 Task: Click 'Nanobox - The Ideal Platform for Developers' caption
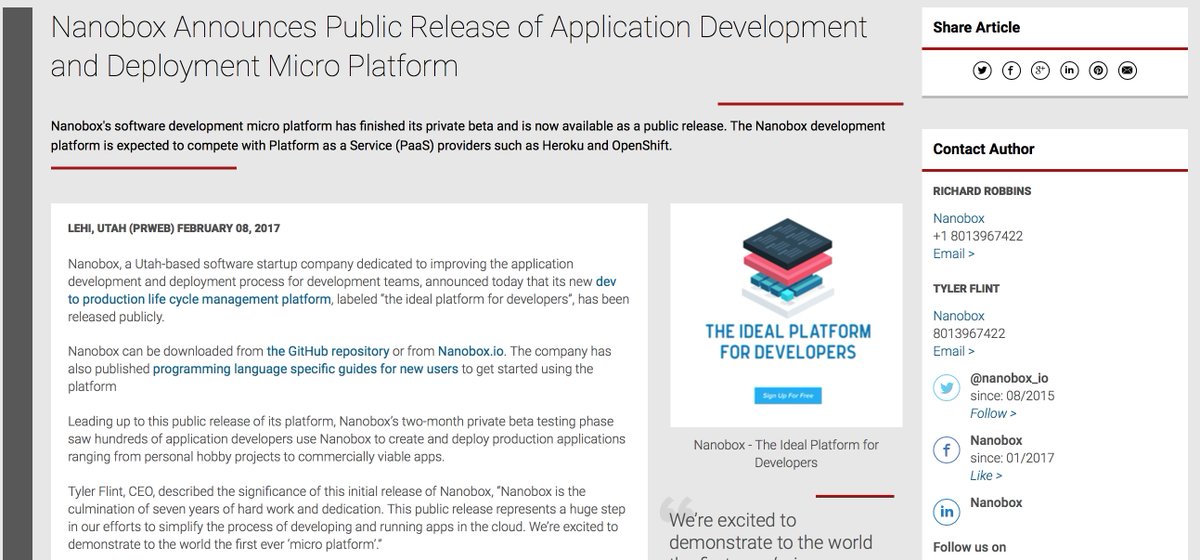pos(786,454)
